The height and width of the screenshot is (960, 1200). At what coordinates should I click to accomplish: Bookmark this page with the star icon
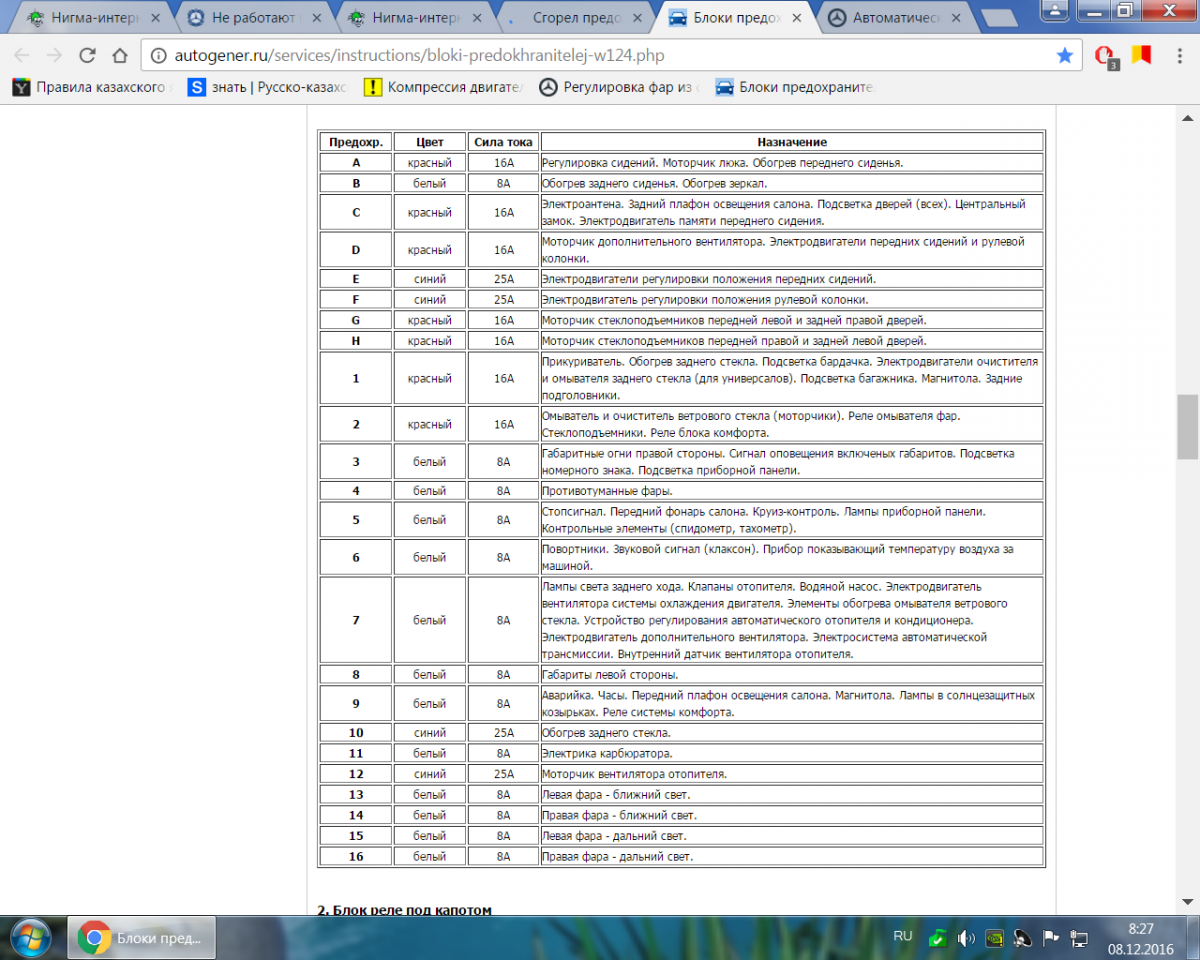click(x=1064, y=56)
